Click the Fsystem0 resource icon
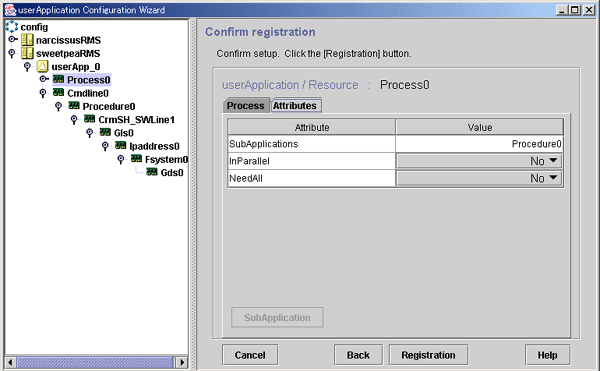 (136, 159)
